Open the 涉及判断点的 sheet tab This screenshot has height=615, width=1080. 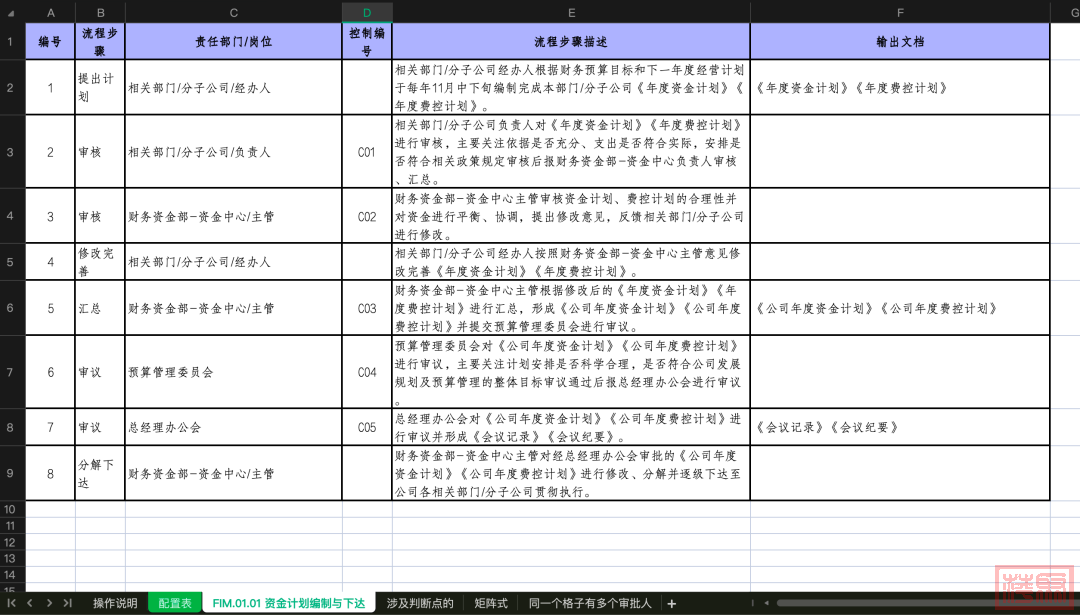420,603
